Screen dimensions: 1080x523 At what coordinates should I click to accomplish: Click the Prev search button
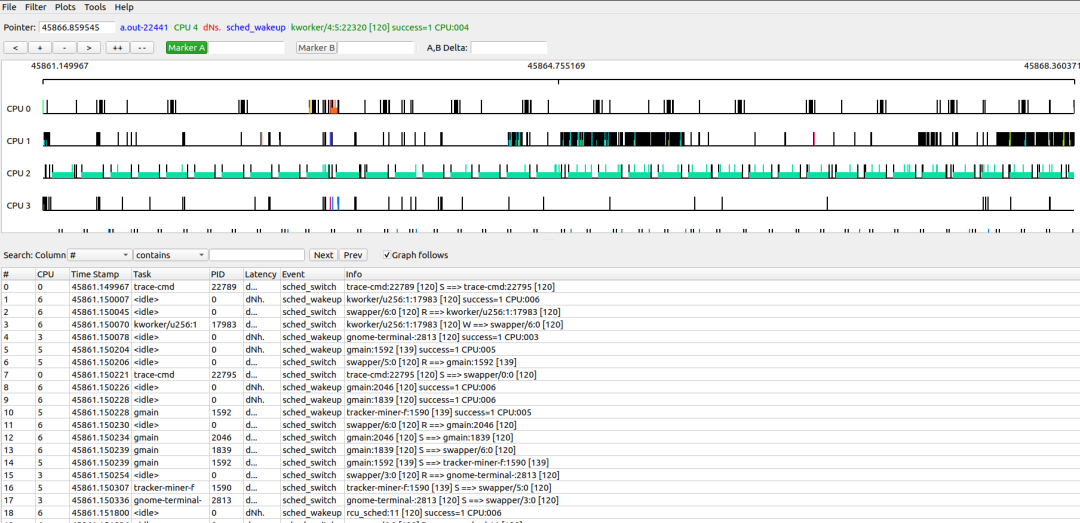click(x=353, y=255)
